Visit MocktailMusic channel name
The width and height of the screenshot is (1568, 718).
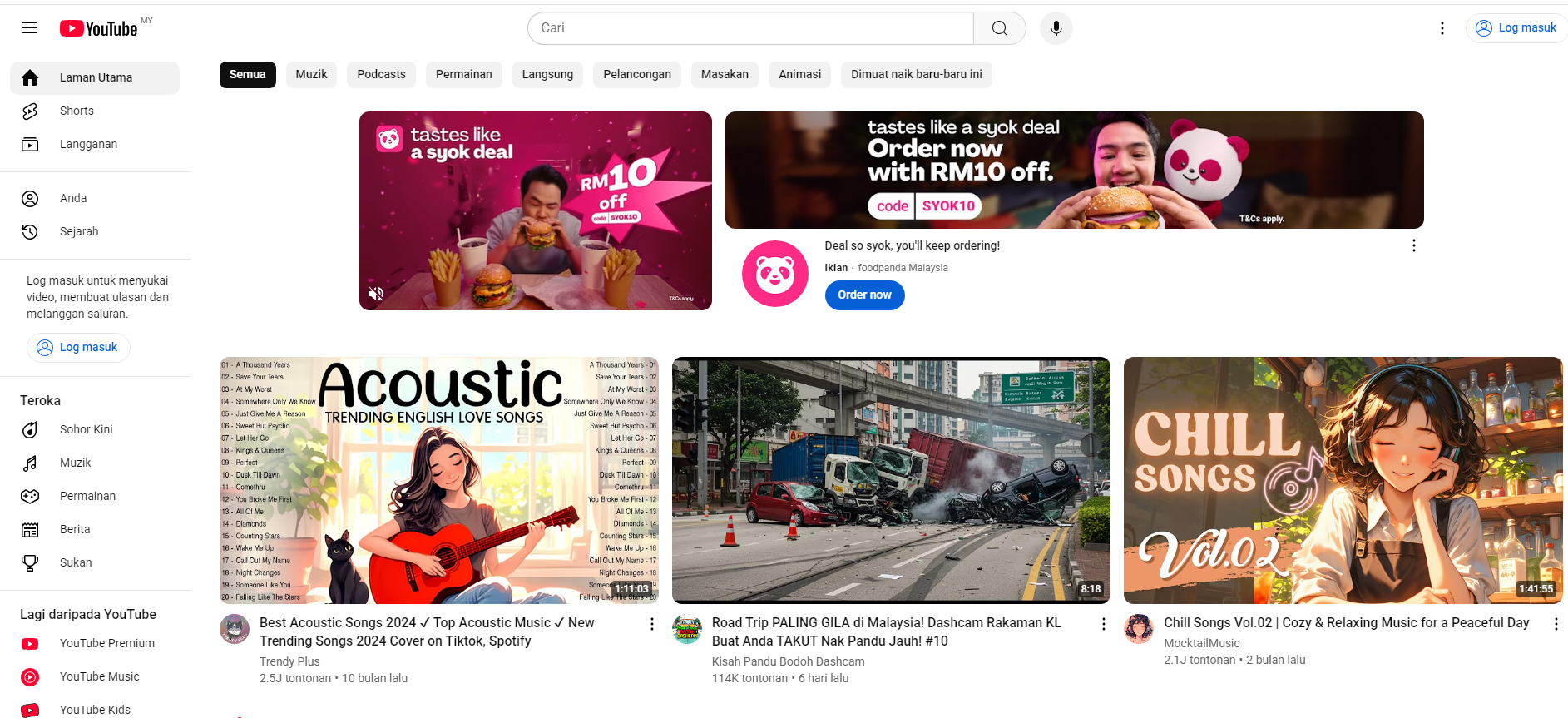1202,643
